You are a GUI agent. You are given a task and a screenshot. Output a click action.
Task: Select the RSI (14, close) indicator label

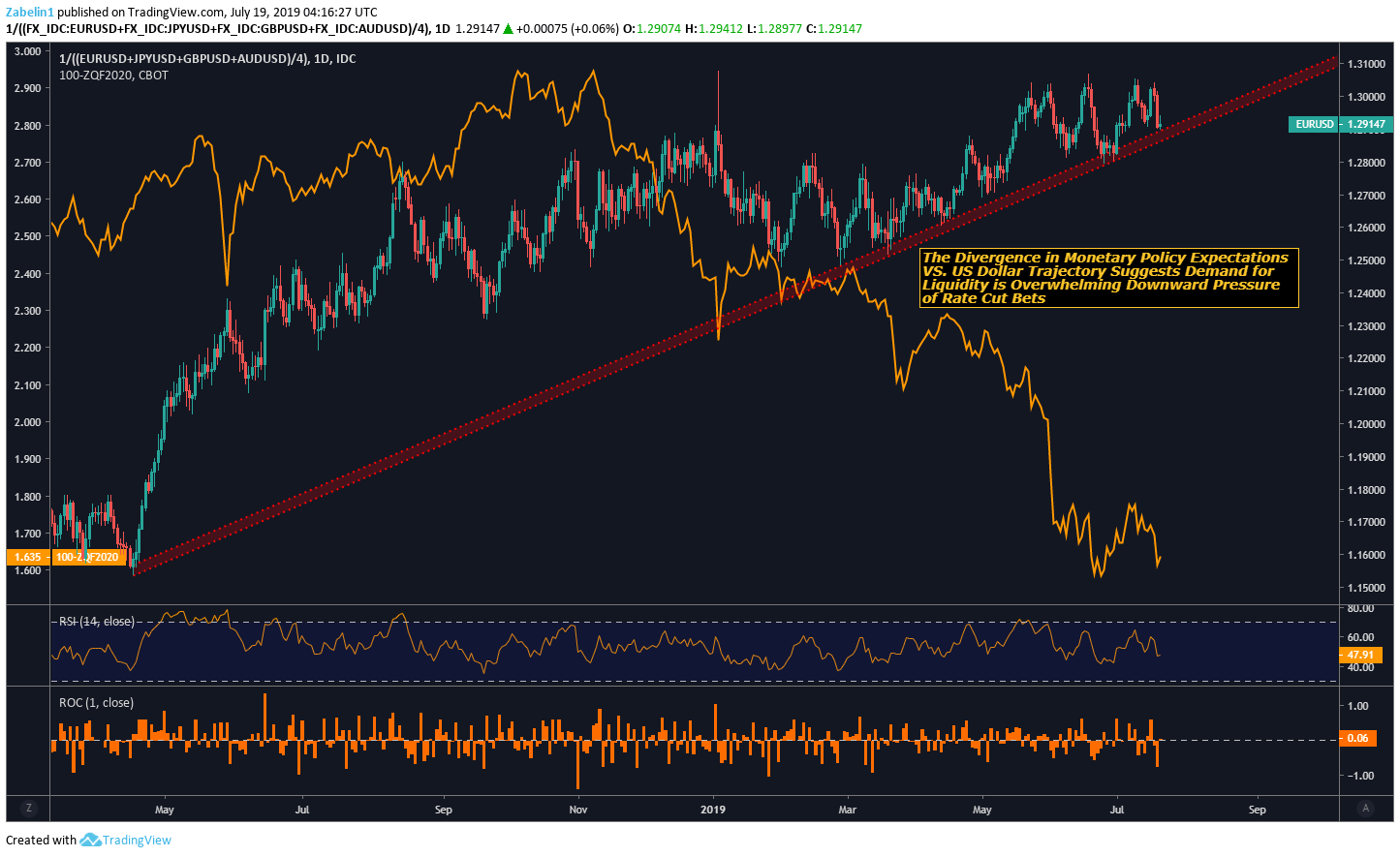coord(97,622)
